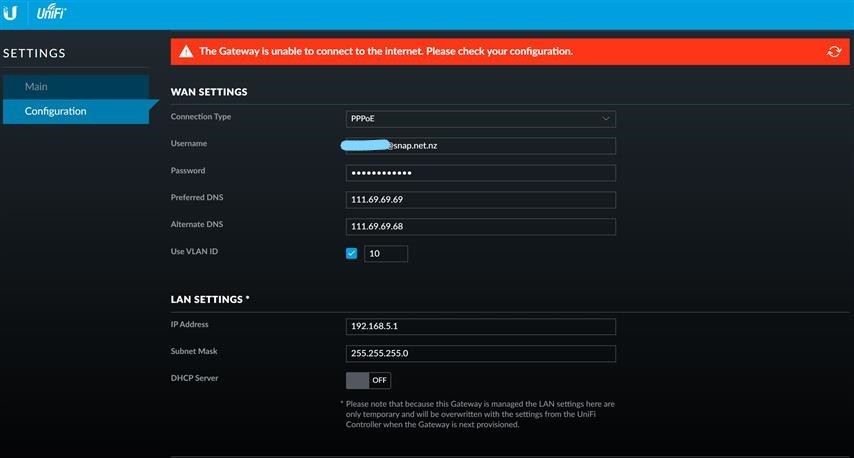Click the Ubiquiti U logo icon

pyautogui.click(x=11, y=14)
